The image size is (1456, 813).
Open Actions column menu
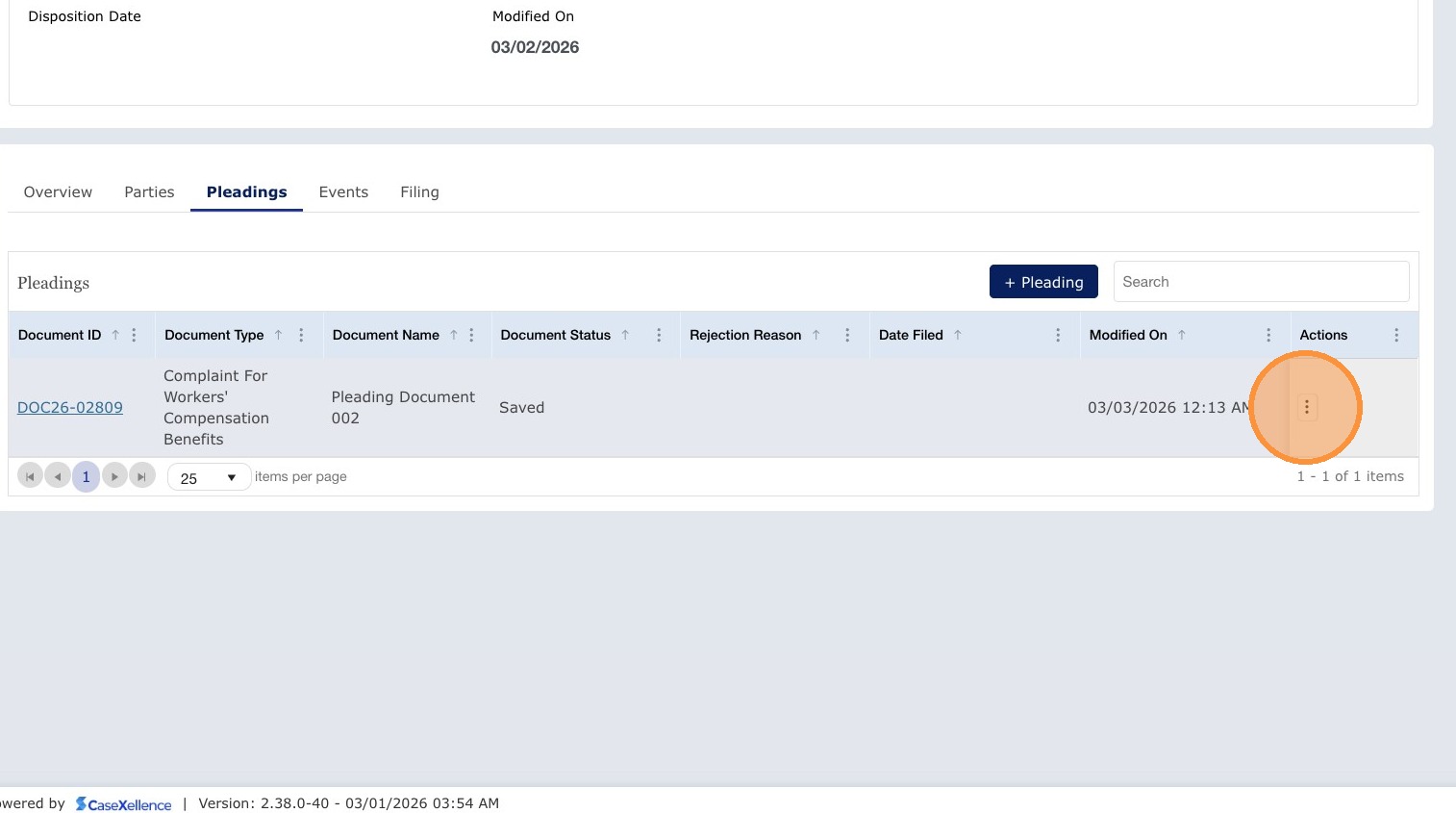(x=1396, y=335)
